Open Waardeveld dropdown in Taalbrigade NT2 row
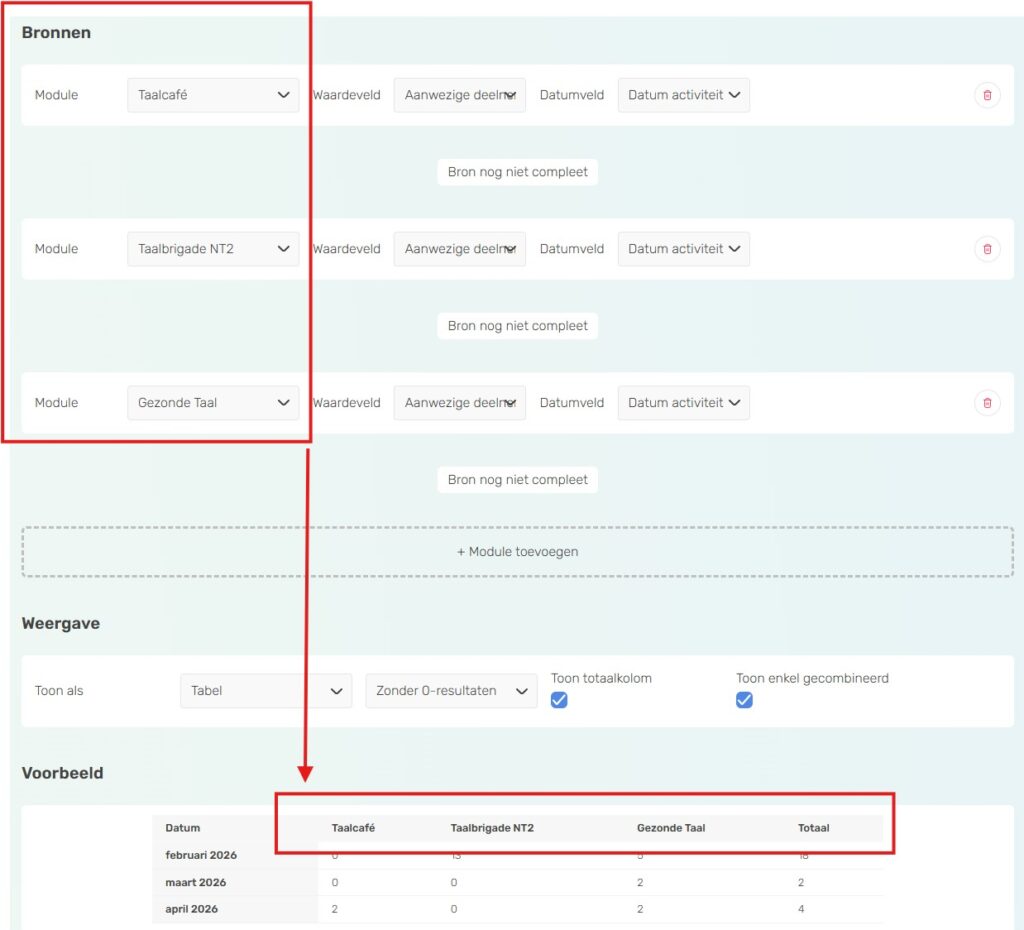The image size is (1024, 930). (459, 249)
